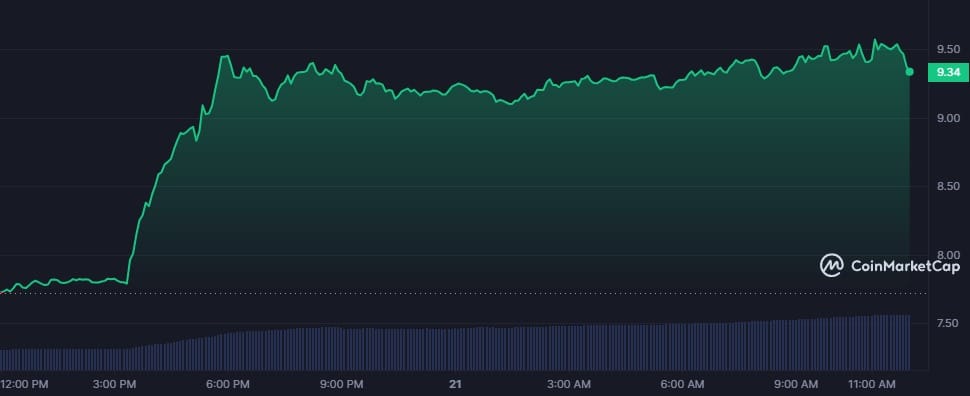Click the 12:00 PM time axis label

[24, 384]
